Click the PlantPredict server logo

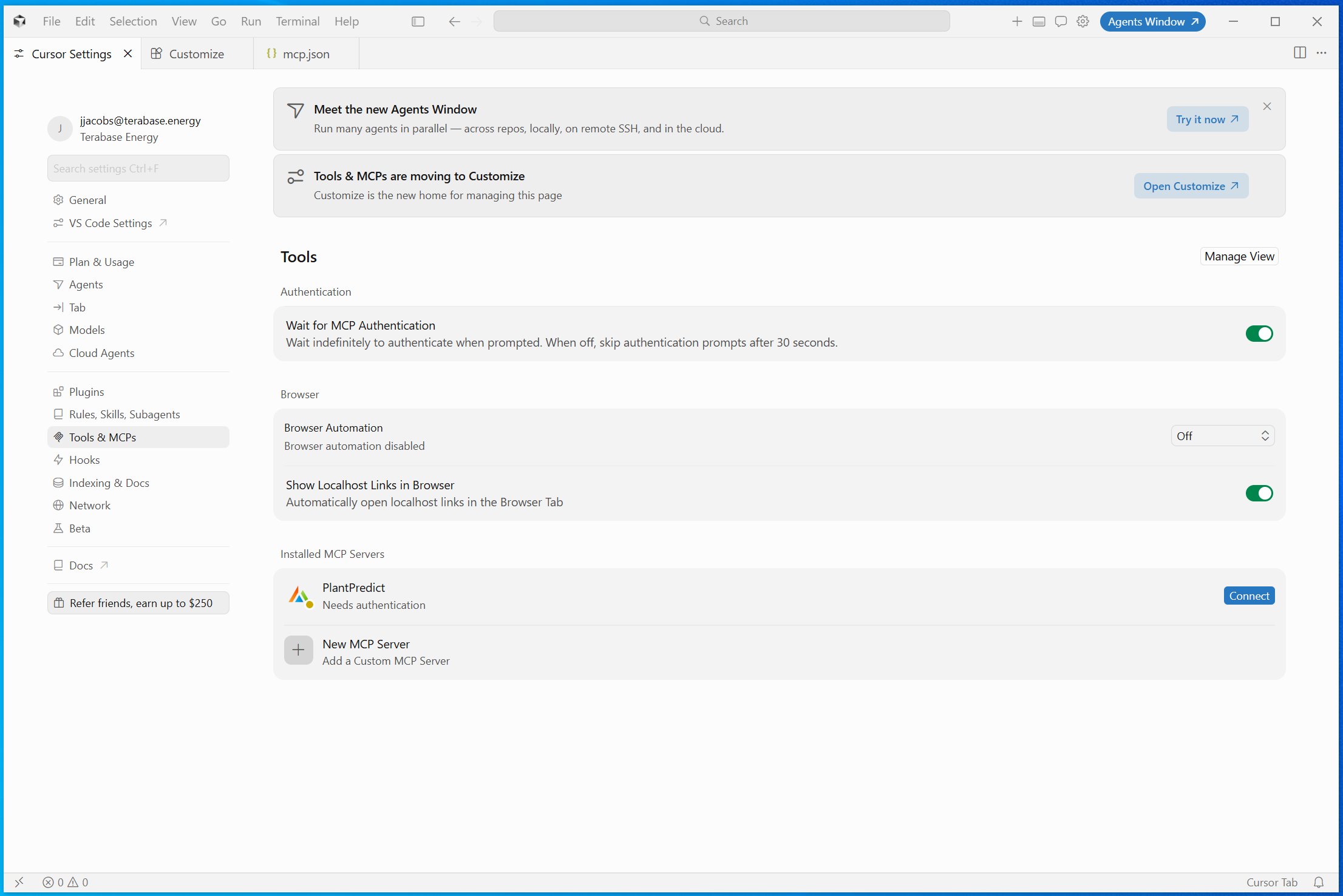[x=300, y=596]
